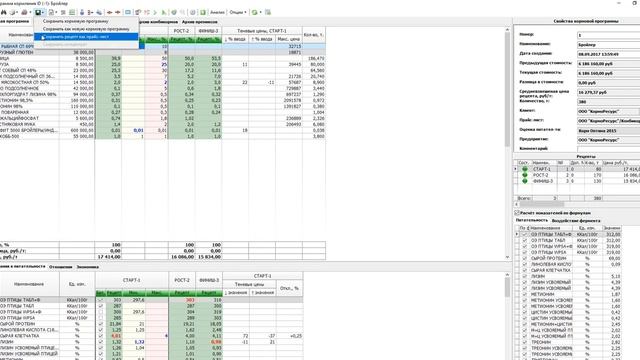Click the floppy disk save icon
640x360 pixels.
coord(38,12)
